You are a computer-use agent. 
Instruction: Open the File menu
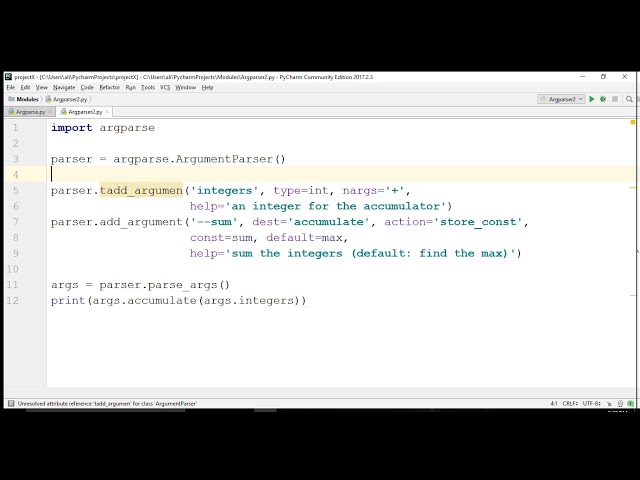click(x=11, y=87)
